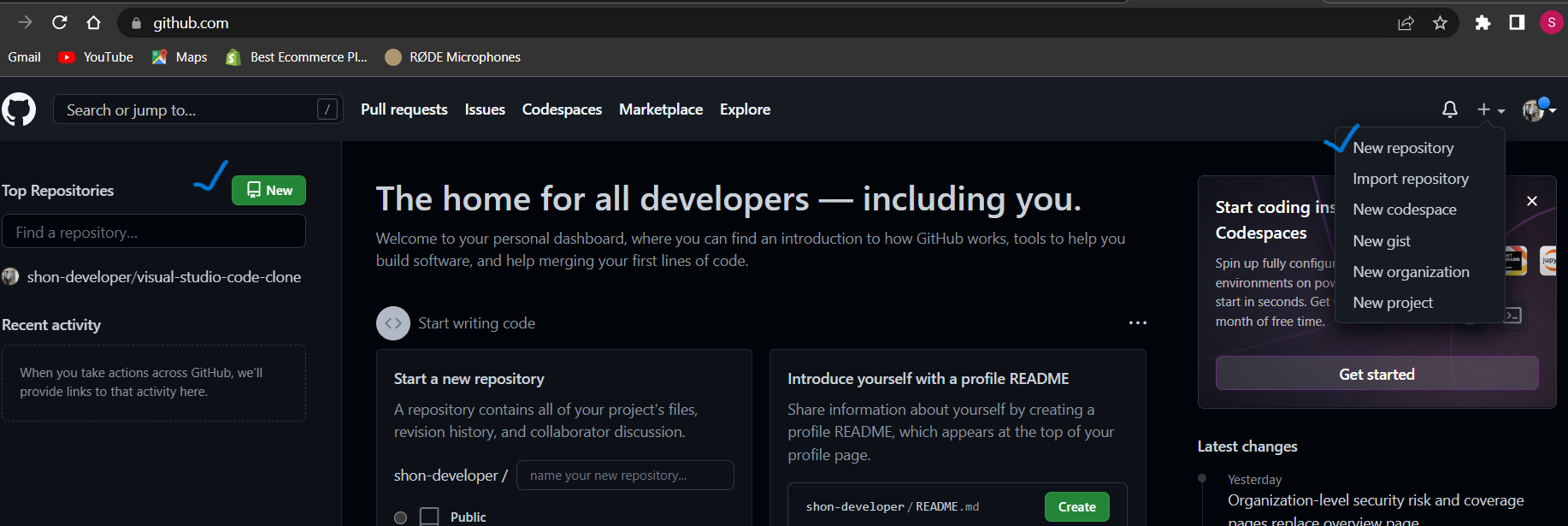Focus the Search or jump to field
This screenshot has width=1568, height=526.
198,109
